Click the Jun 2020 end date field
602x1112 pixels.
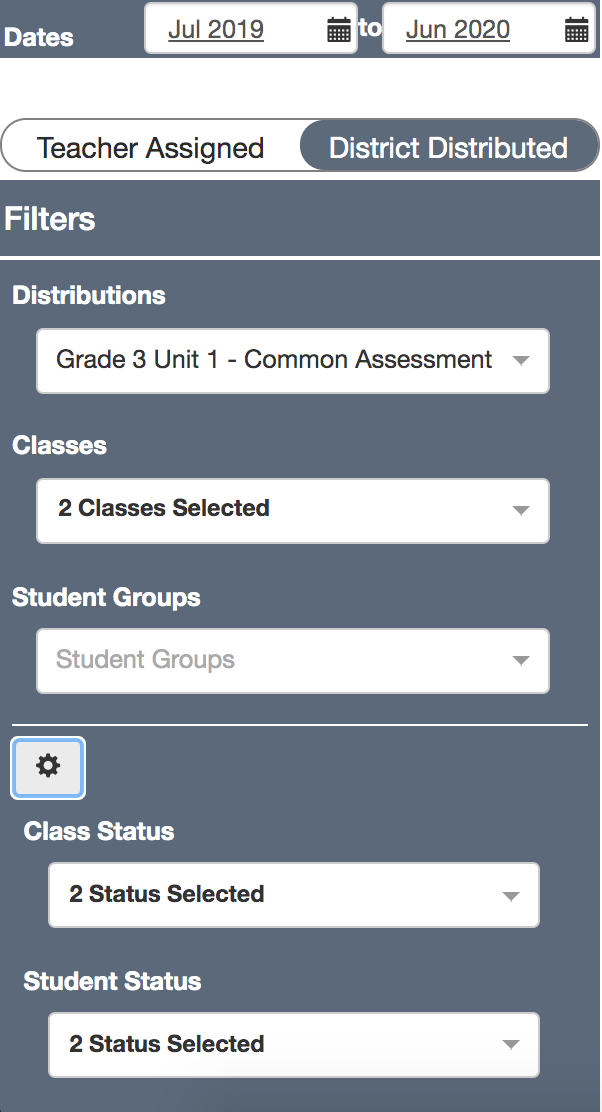pos(458,30)
